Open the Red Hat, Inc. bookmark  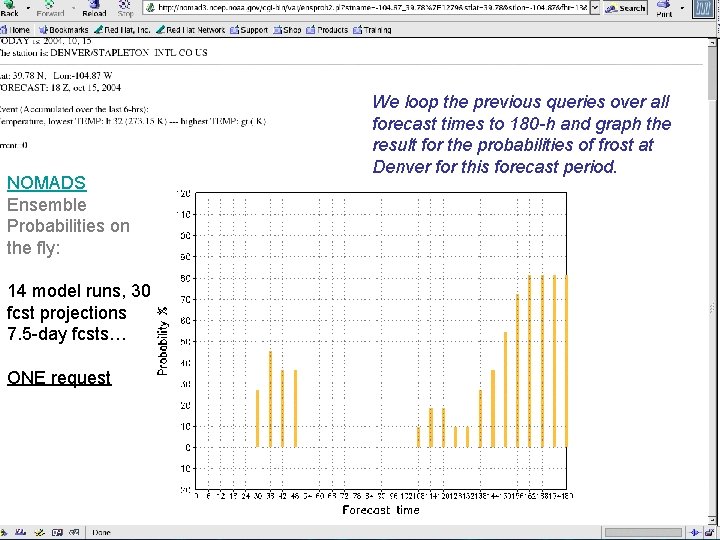tap(122, 30)
